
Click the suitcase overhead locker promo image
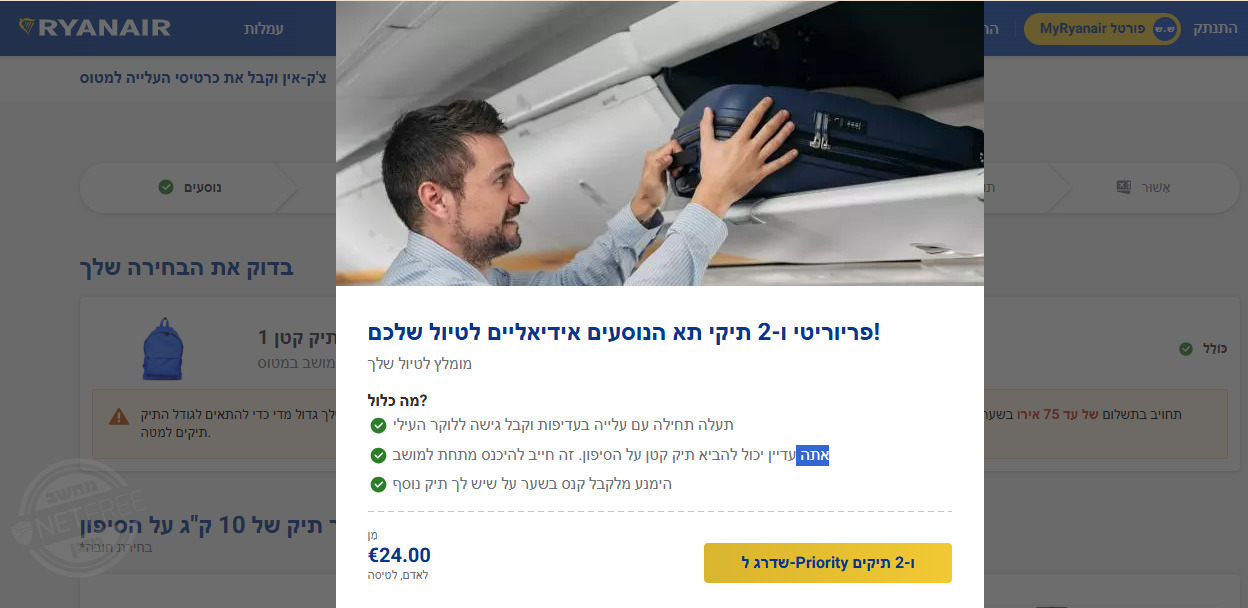(660, 144)
